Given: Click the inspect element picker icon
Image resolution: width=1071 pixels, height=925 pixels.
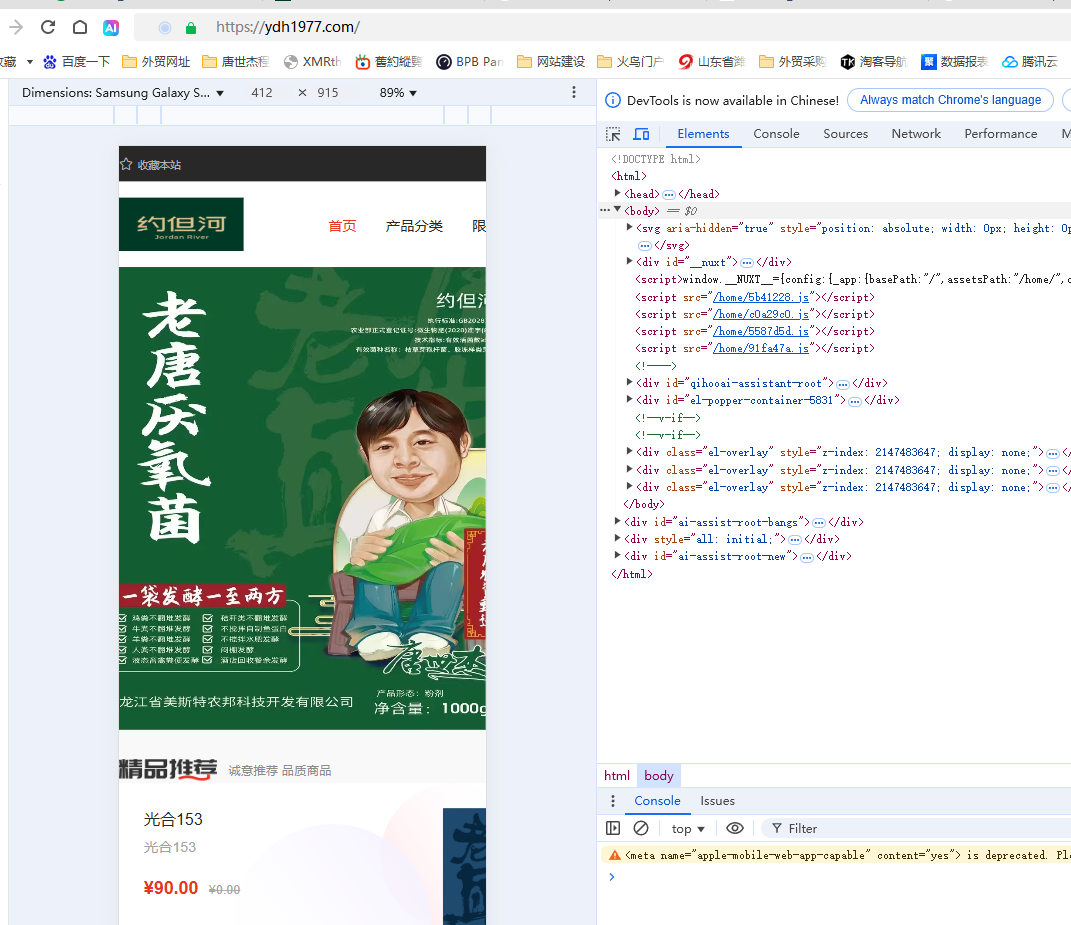Looking at the screenshot, I should click(x=613, y=134).
